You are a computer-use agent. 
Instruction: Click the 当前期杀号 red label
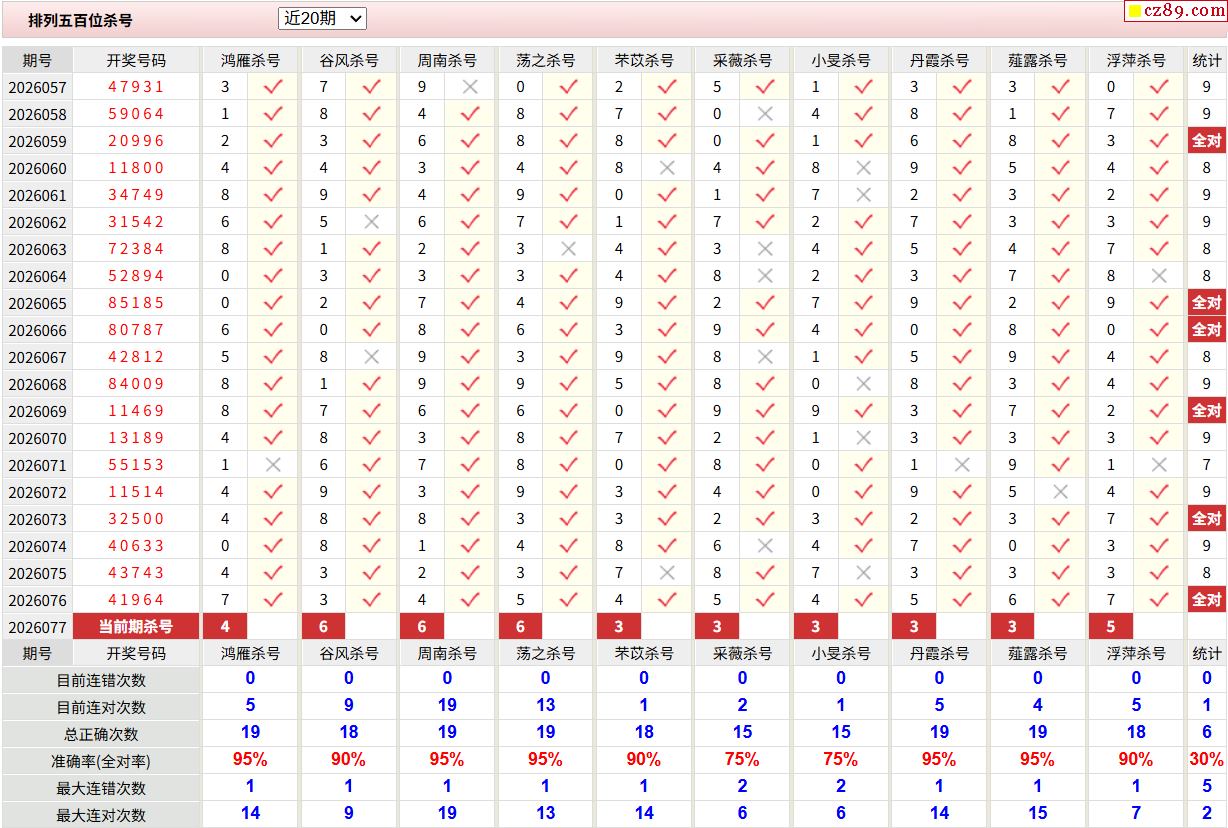coord(136,627)
